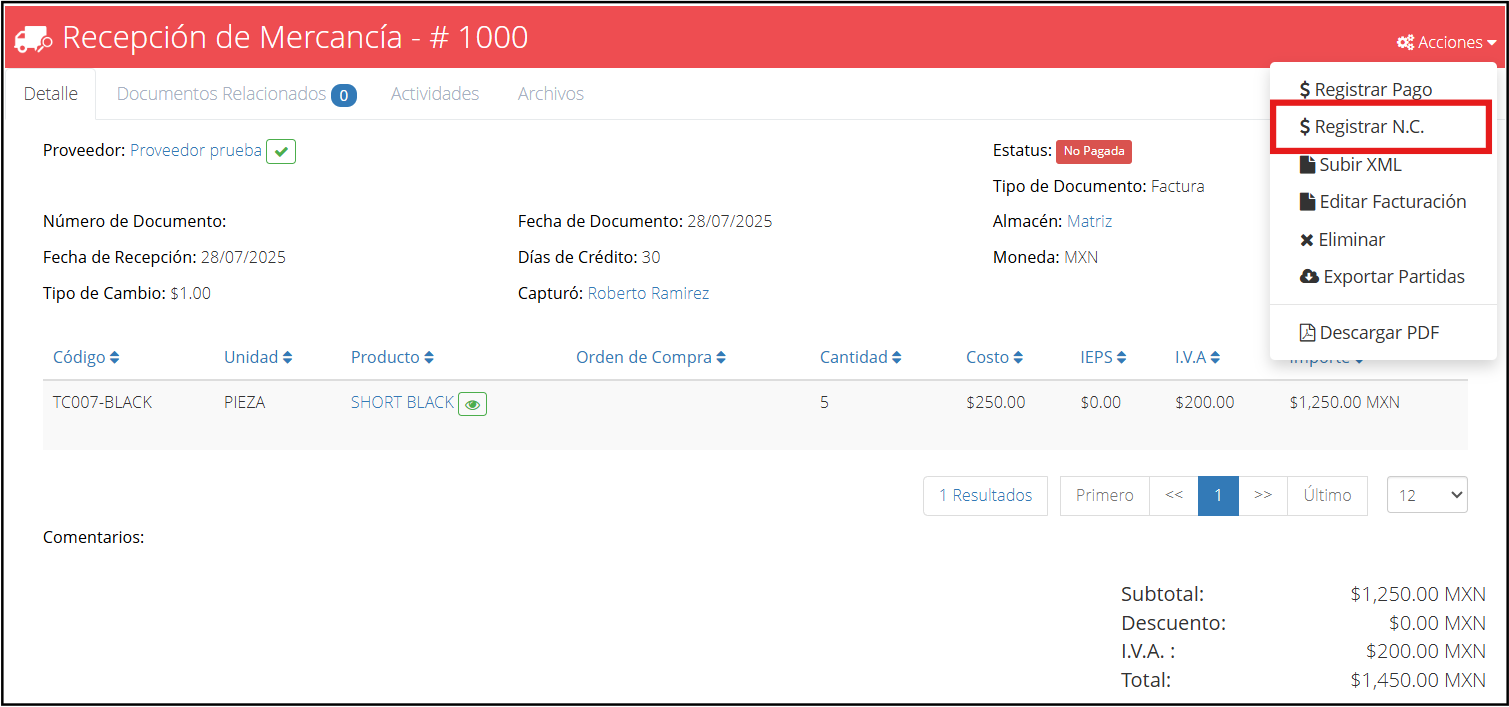Choose Registrar Pago from the menu
Screen dimensions: 1509x707
[1383, 89]
